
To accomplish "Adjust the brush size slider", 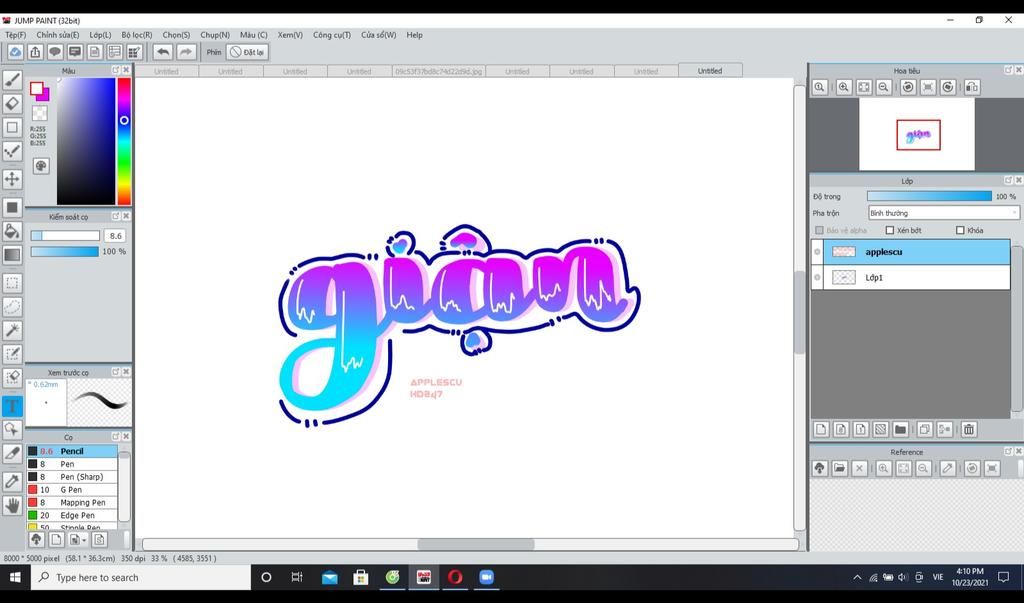I will point(65,235).
